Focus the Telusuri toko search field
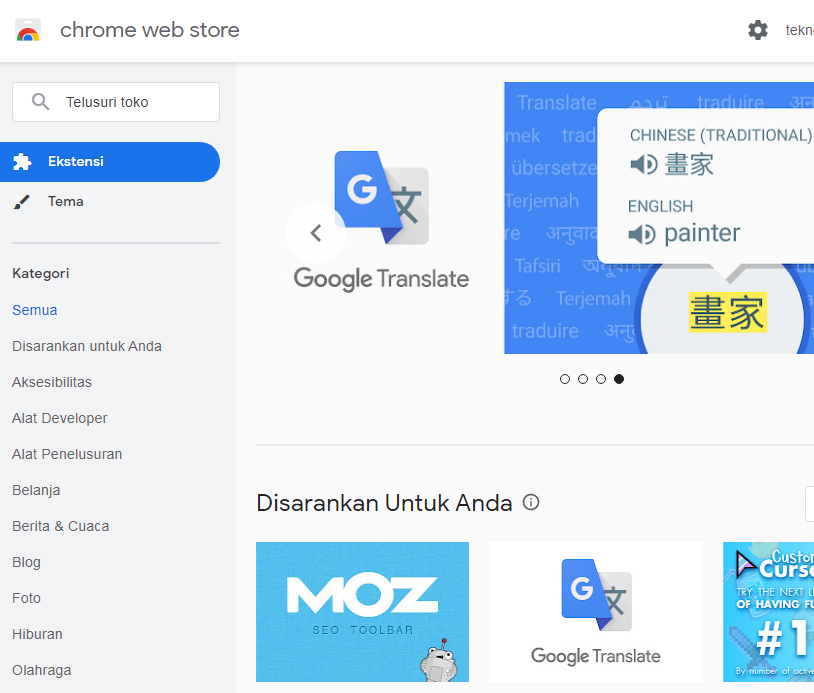The height and width of the screenshot is (693, 814). 116,102
